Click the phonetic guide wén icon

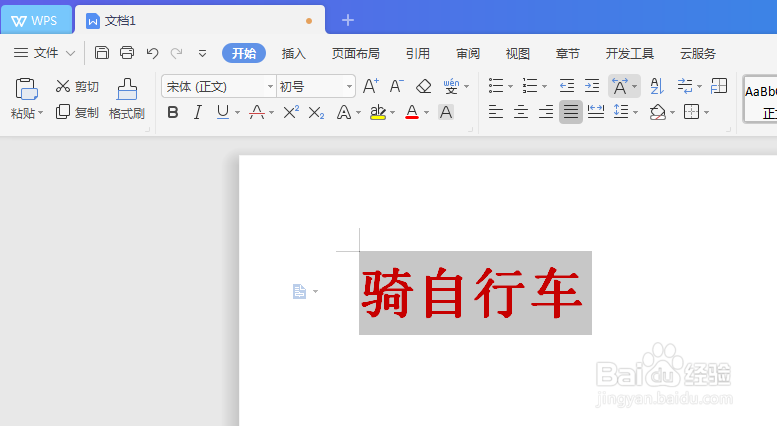[451, 86]
